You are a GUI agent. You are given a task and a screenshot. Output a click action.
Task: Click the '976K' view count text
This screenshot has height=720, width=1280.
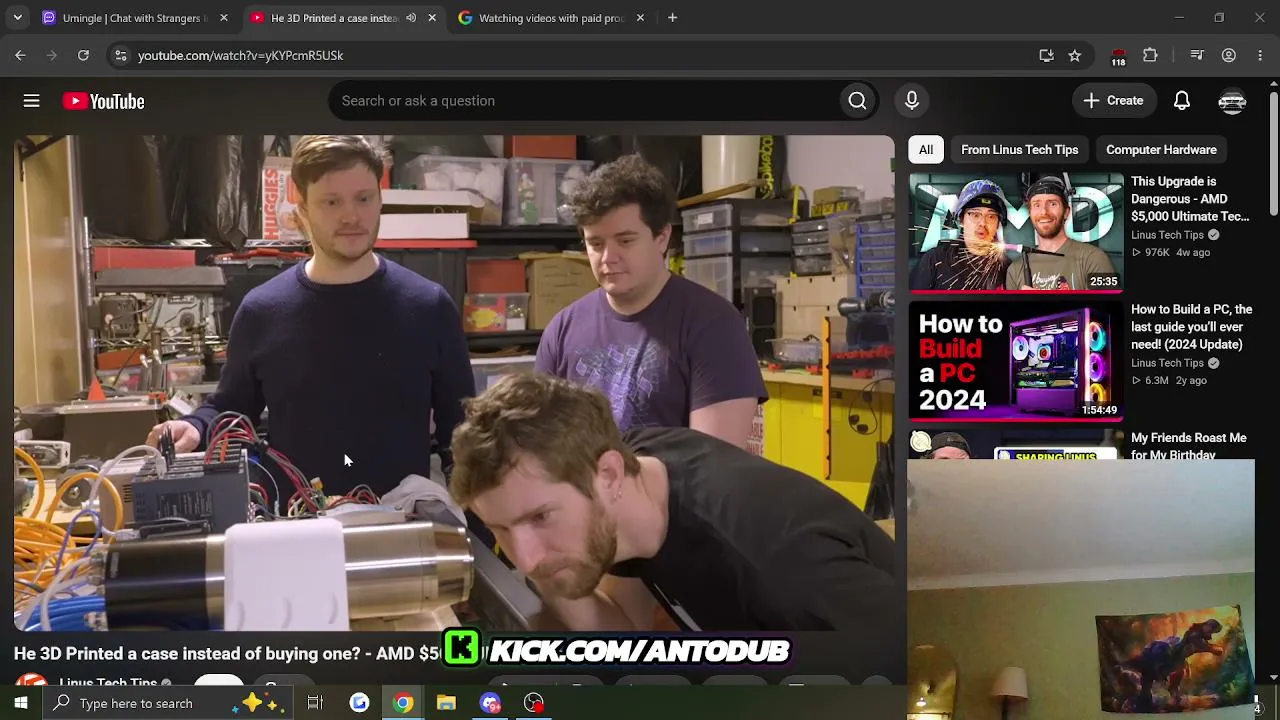[x=1157, y=253]
